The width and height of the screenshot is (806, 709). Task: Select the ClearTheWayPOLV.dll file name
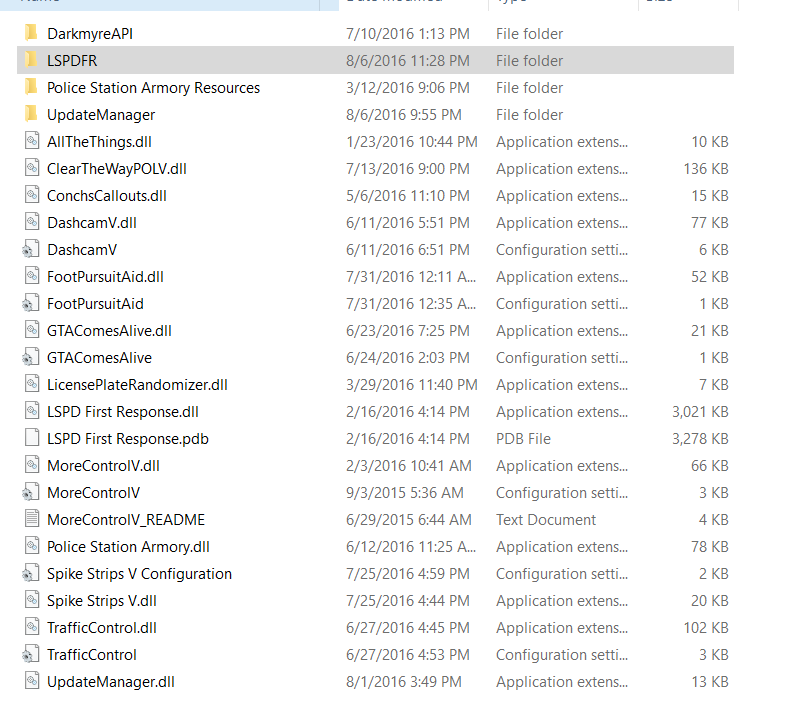click(117, 169)
